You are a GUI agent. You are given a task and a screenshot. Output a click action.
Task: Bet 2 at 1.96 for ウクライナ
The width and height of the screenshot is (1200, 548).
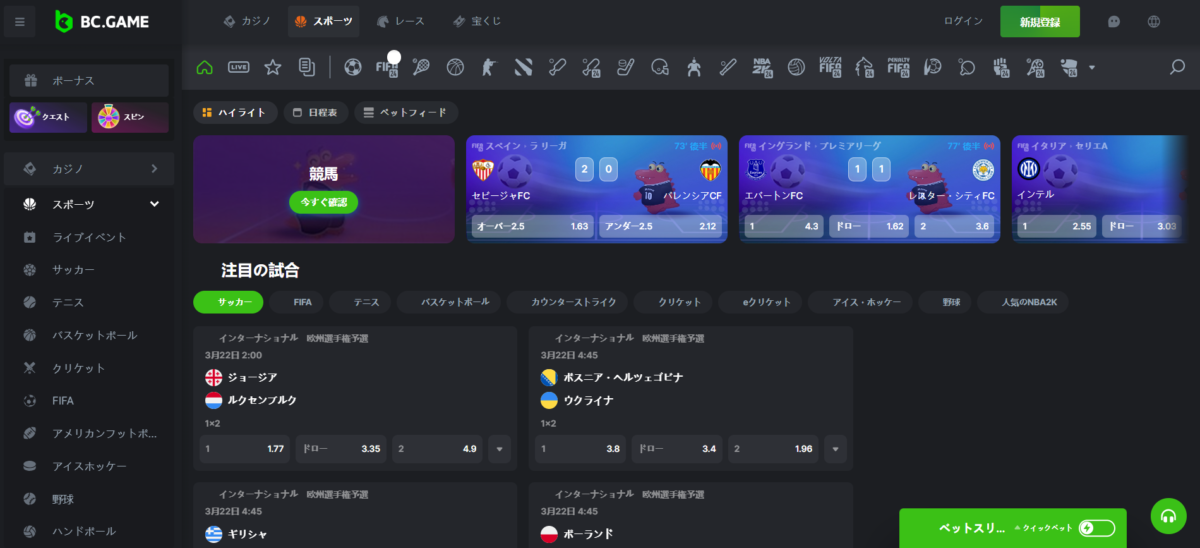(x=773, y=449)
